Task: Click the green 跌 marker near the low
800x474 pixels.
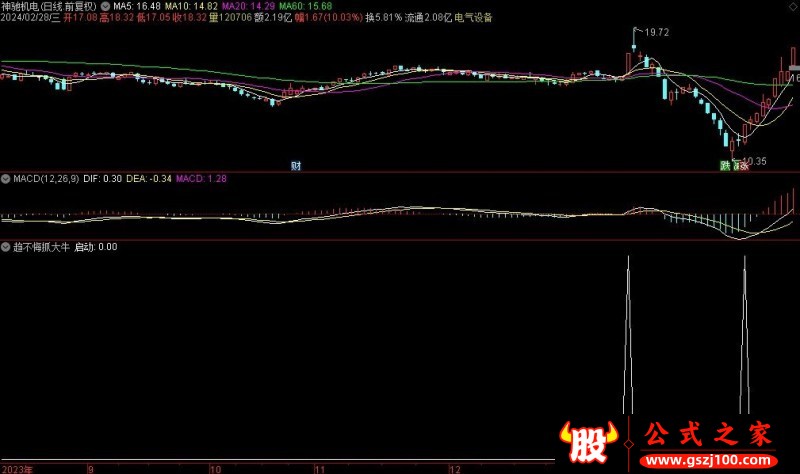Action: tap(725, 165)
